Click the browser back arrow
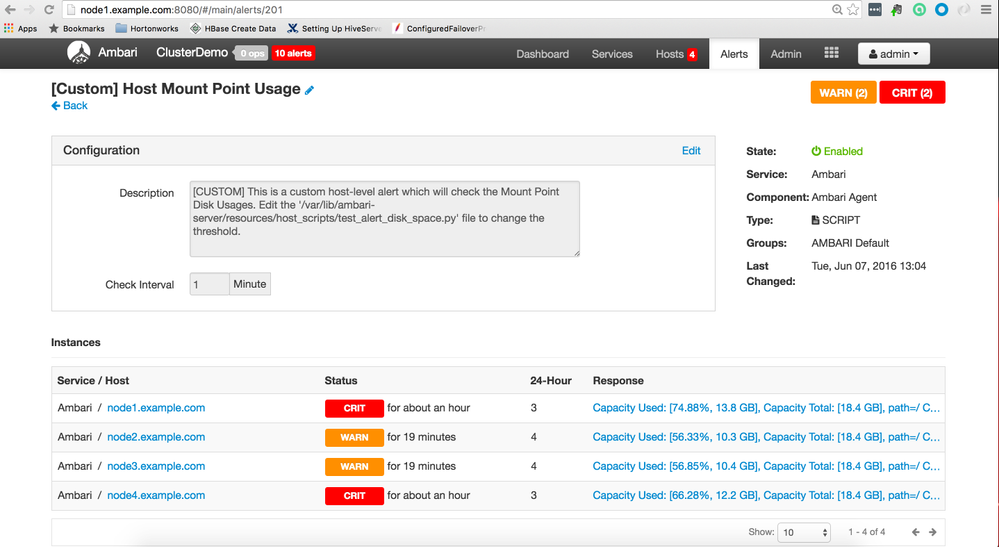The image size is (999, 547). click(10, 10)
